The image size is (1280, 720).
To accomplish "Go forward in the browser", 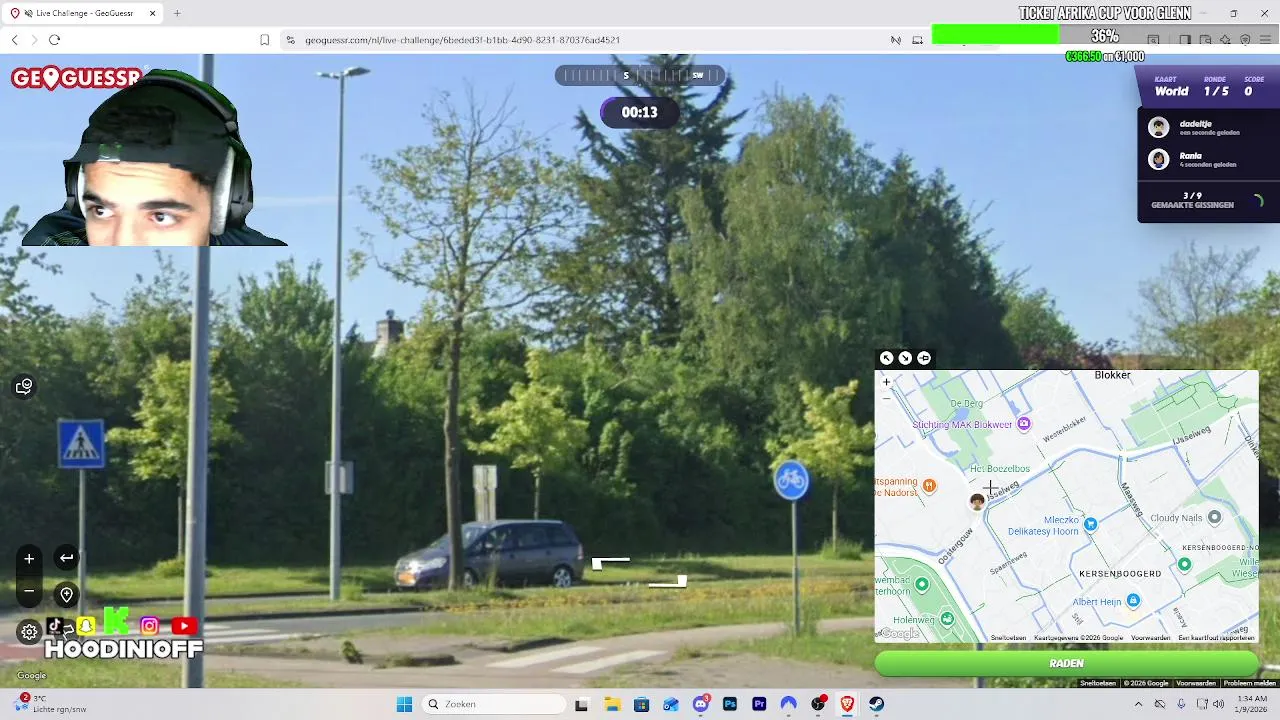I will (x=34, y=40).
